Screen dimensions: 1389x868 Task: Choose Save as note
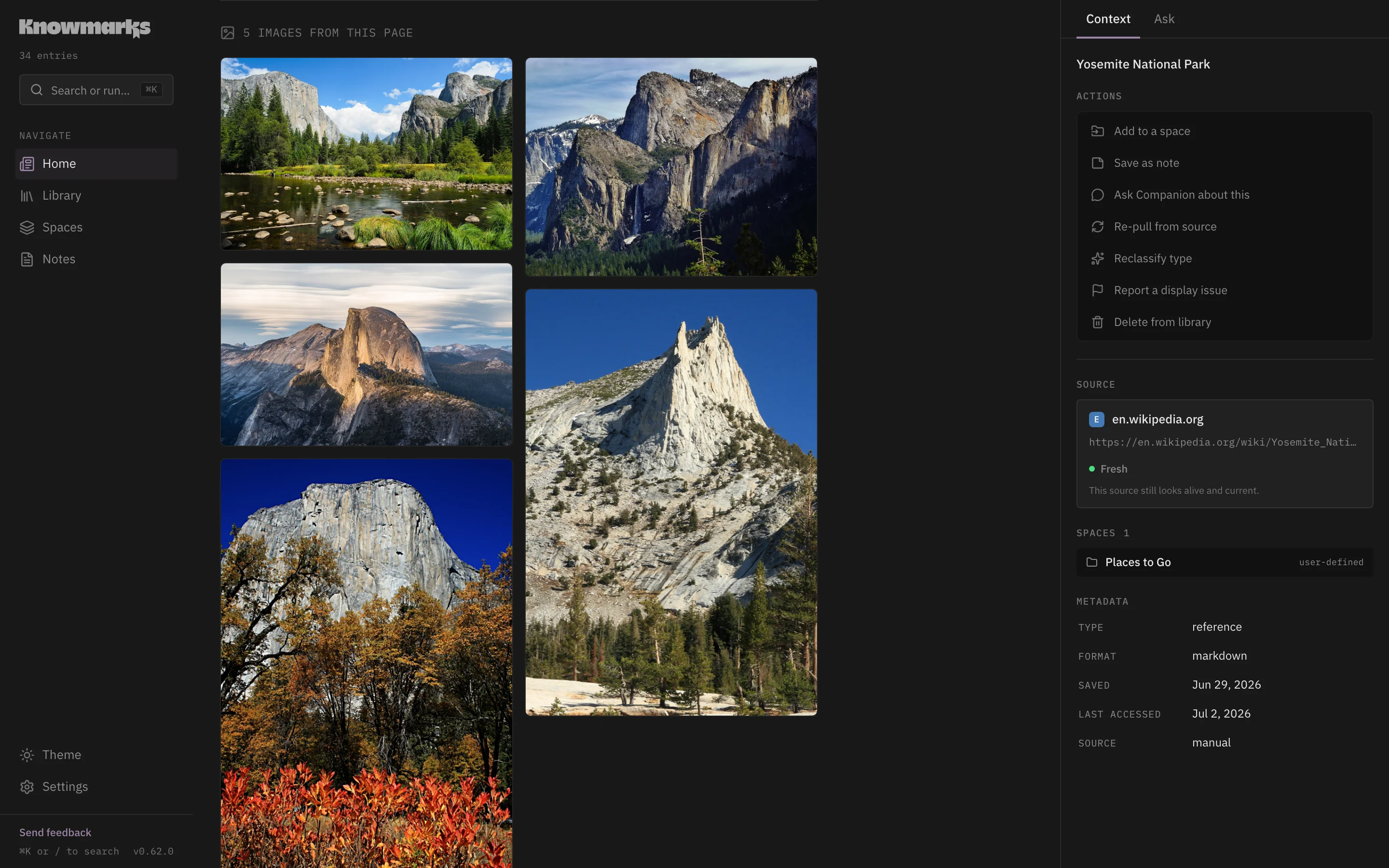pos(1225,163)
